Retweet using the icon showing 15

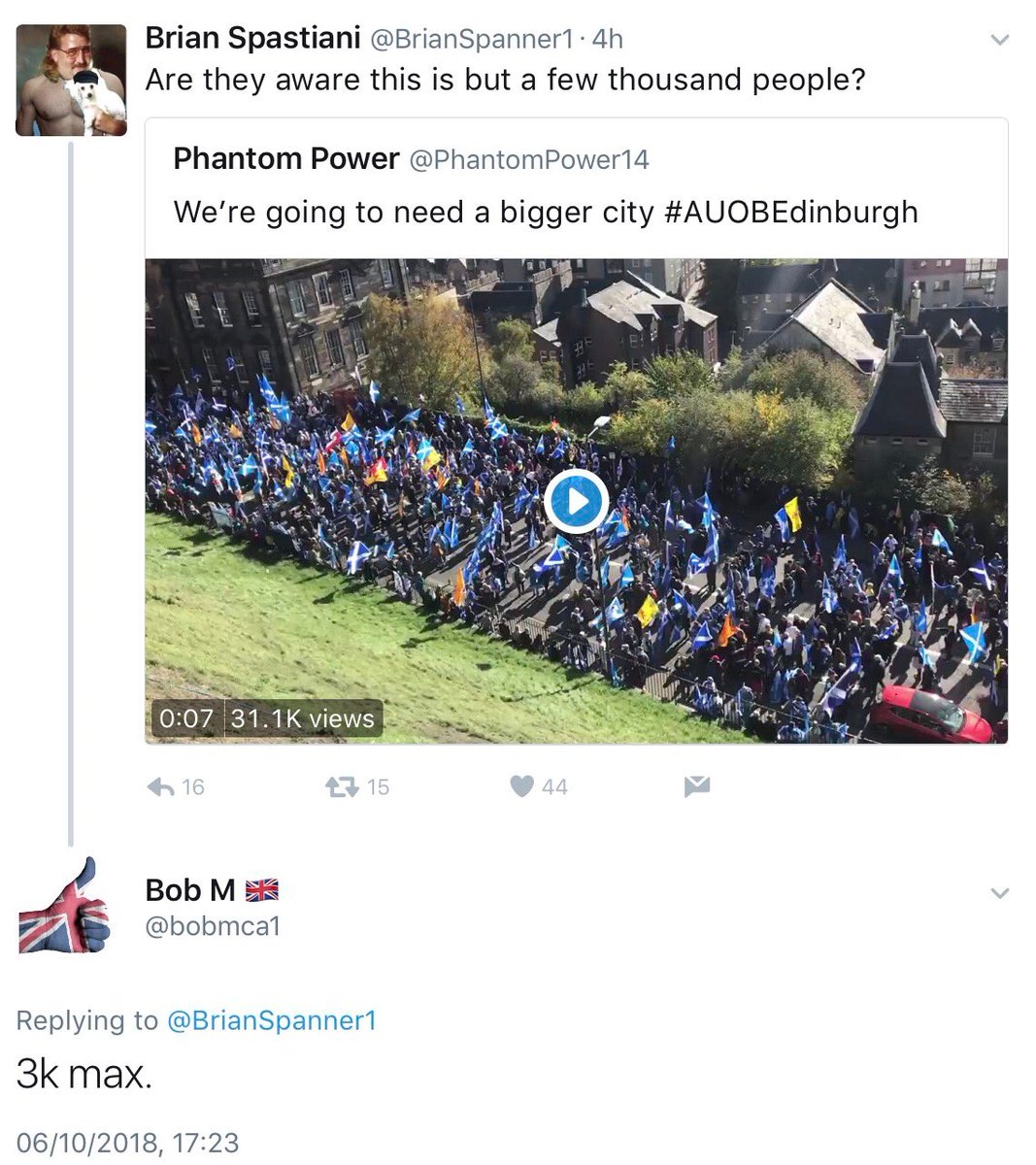(x=342, y=786)
